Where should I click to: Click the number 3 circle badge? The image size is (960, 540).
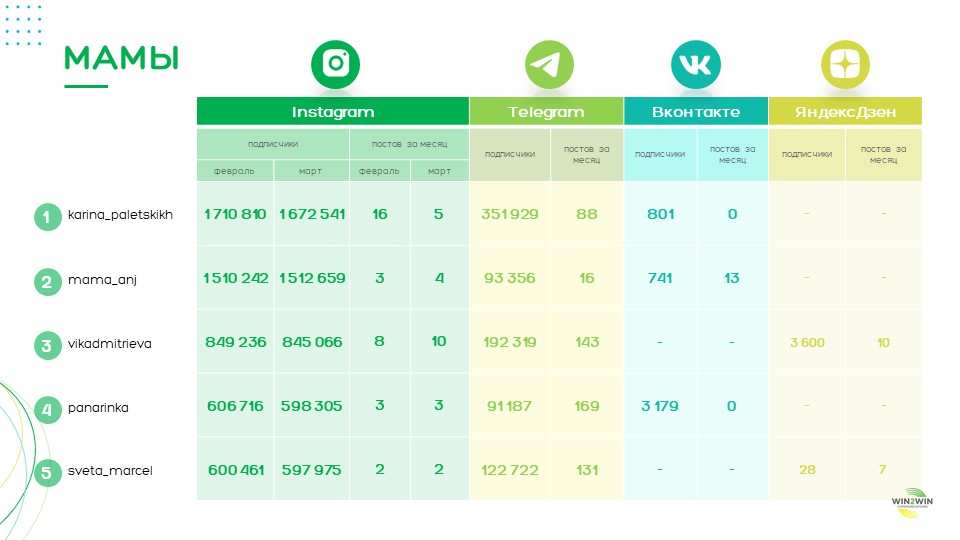coord(47,346)
